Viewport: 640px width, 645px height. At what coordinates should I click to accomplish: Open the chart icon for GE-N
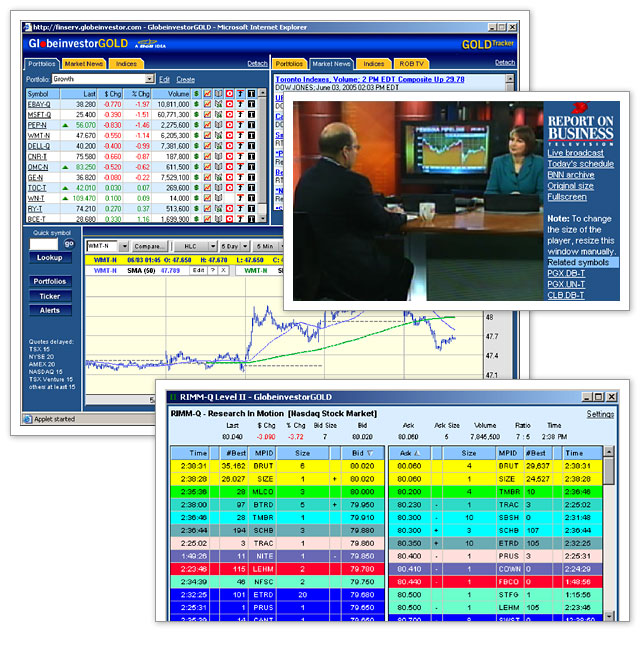207,177
